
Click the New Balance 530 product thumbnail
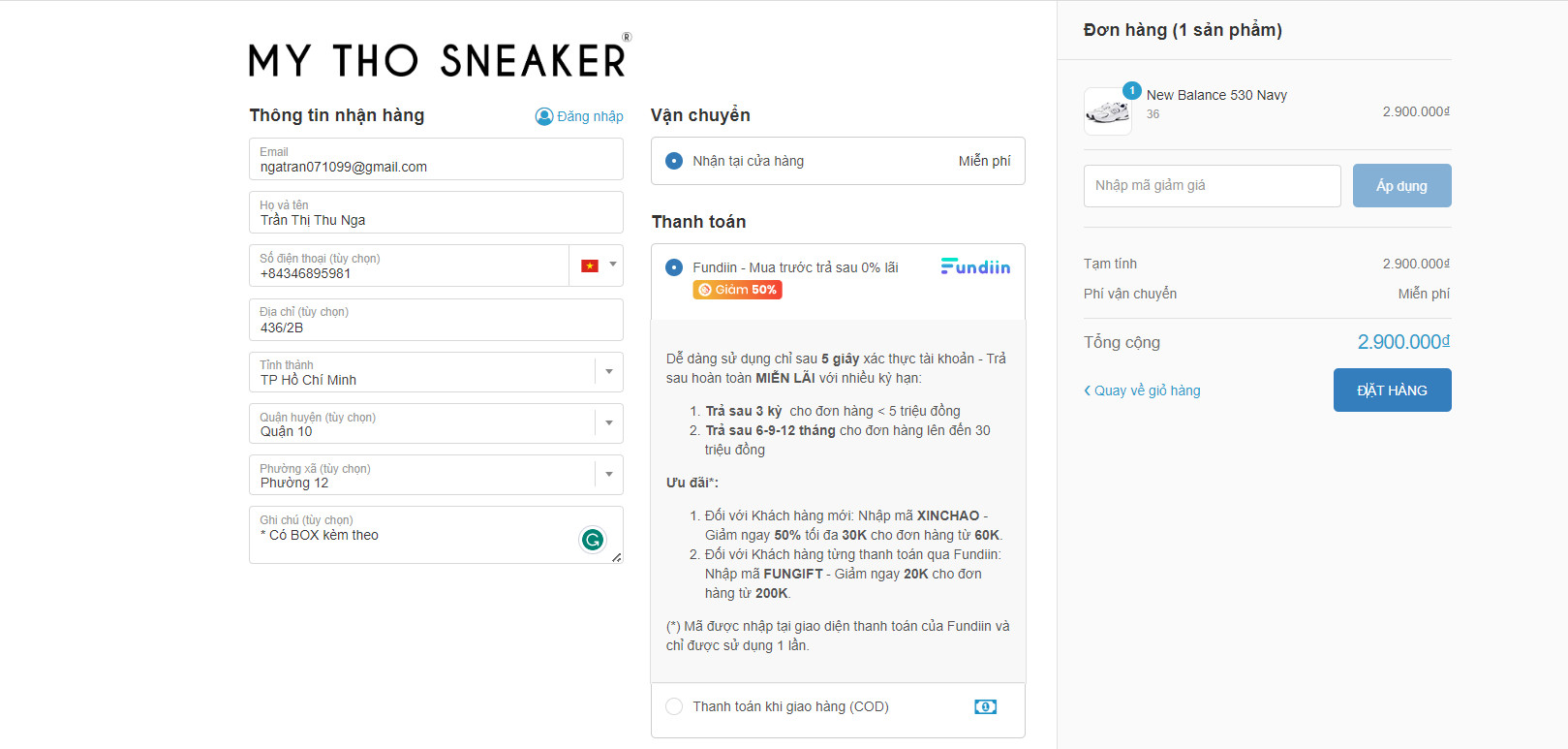coord(1108,112)
